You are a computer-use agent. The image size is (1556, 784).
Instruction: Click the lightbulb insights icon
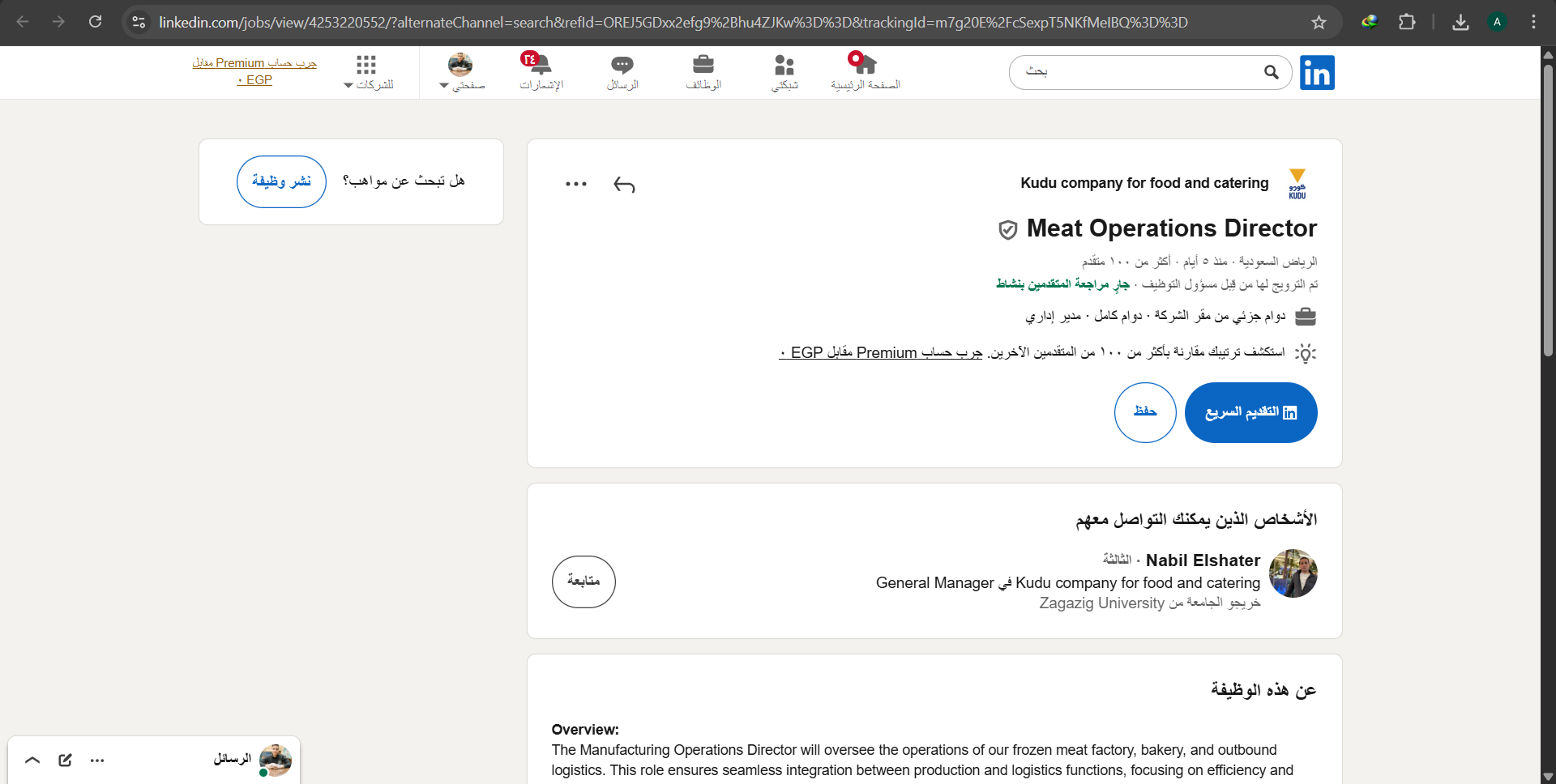point(1305,353)
